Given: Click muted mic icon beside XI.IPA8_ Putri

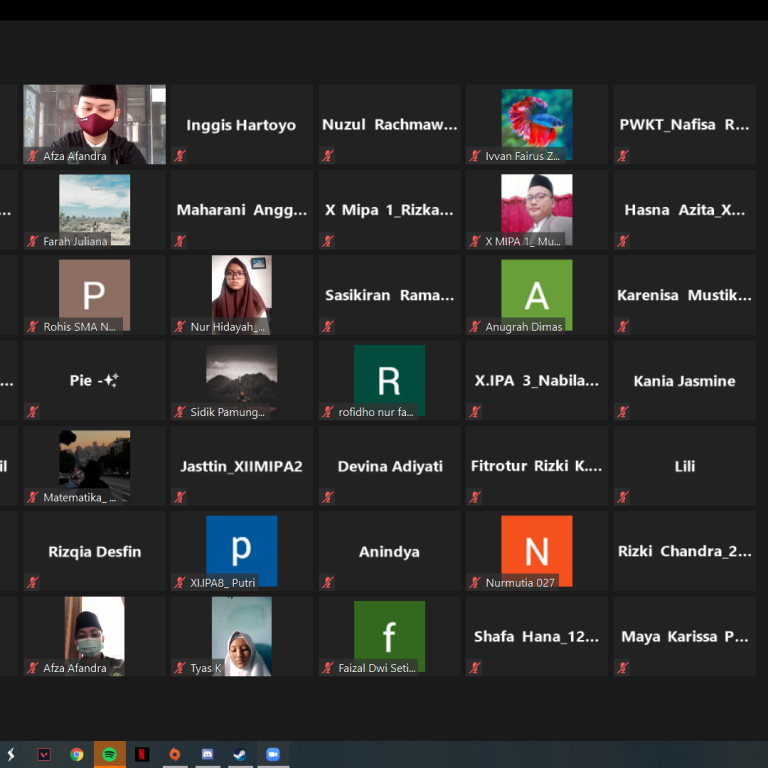Looking at the screenshot, I should tap(180, 583).
